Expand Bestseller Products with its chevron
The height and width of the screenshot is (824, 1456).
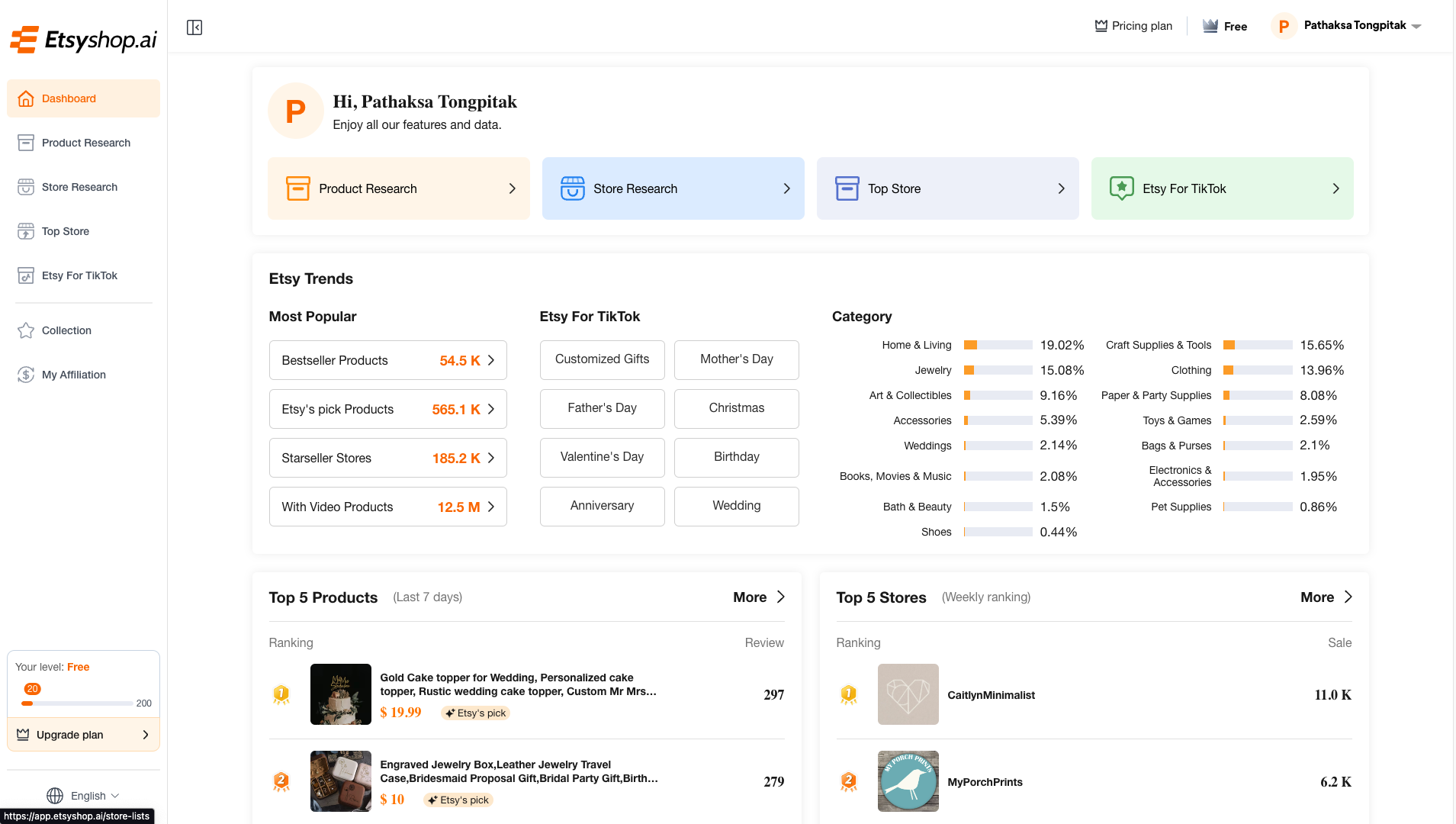pyautogui.click(x=491, y=359)
